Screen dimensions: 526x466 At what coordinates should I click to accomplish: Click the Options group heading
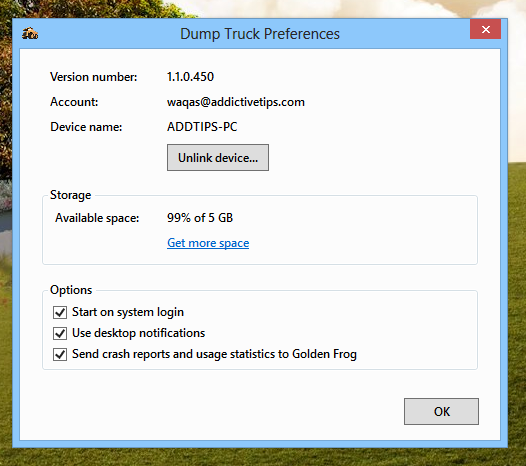point(71,290)
